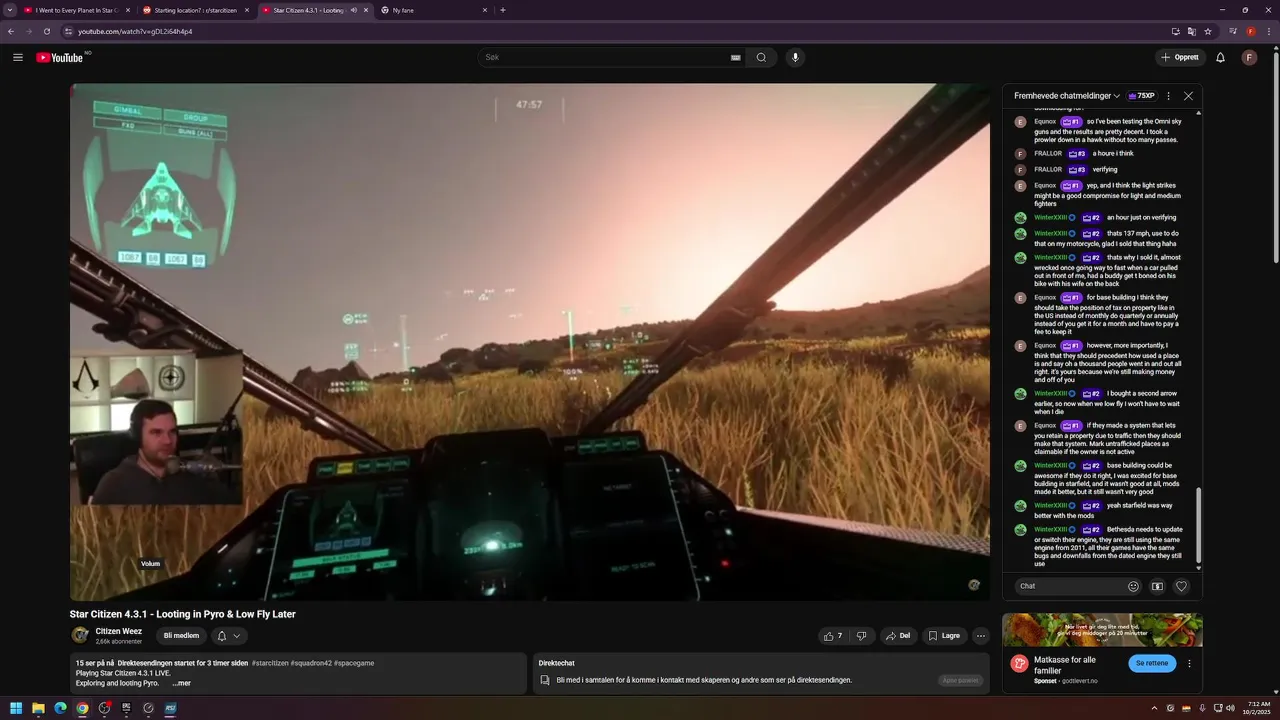Screen dimensions: 1280x720
Task: Show hidden system tray icons
Action: [1154, 708]
